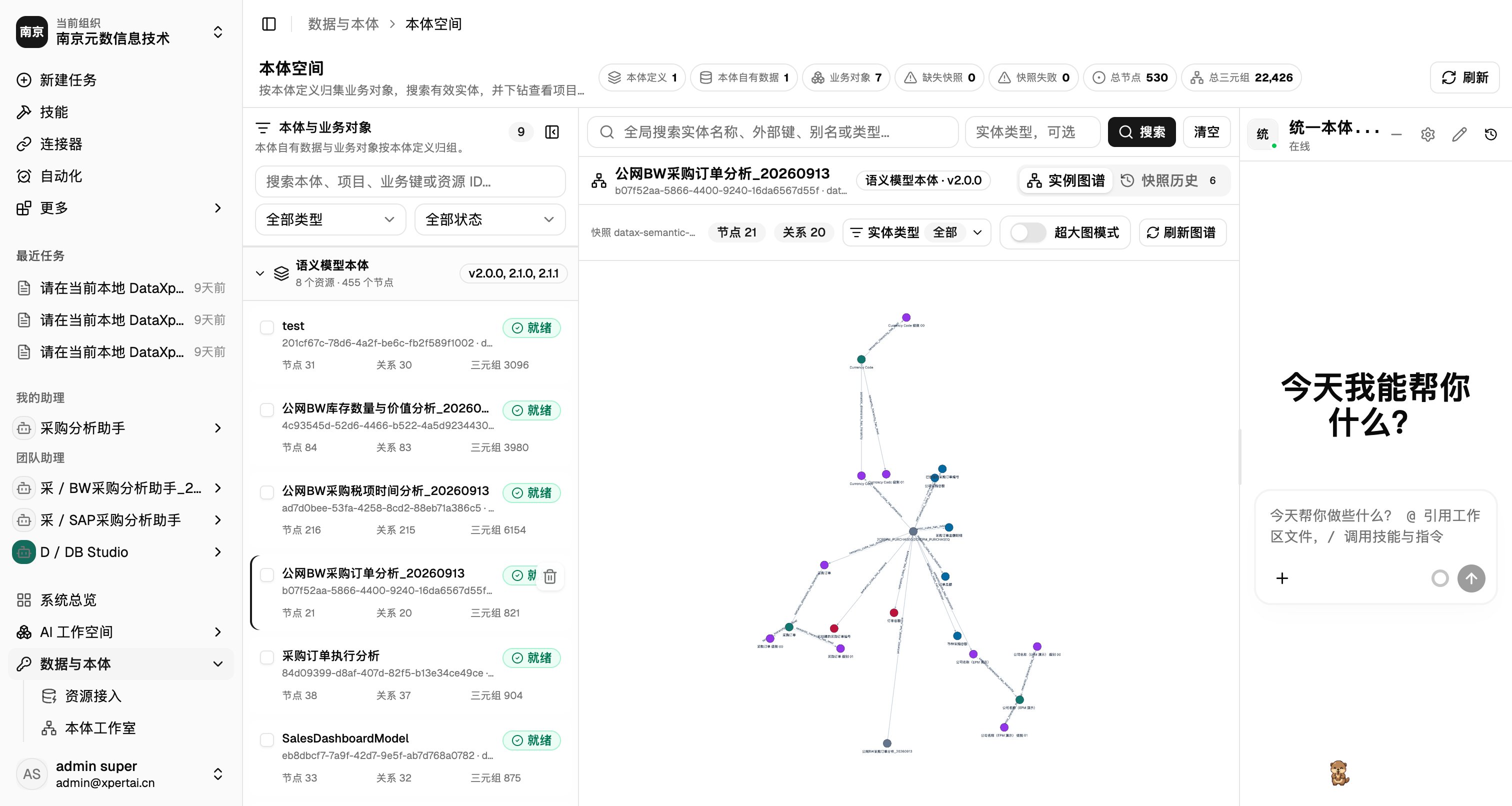
Task: Open 连接器 link icon in sidebar
Action: pyautogui.click(x=23, y=144)
